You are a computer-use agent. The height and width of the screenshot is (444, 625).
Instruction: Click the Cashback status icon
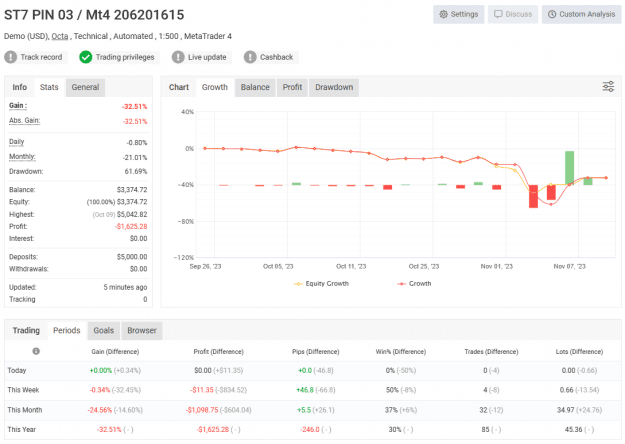coord(250,57)
